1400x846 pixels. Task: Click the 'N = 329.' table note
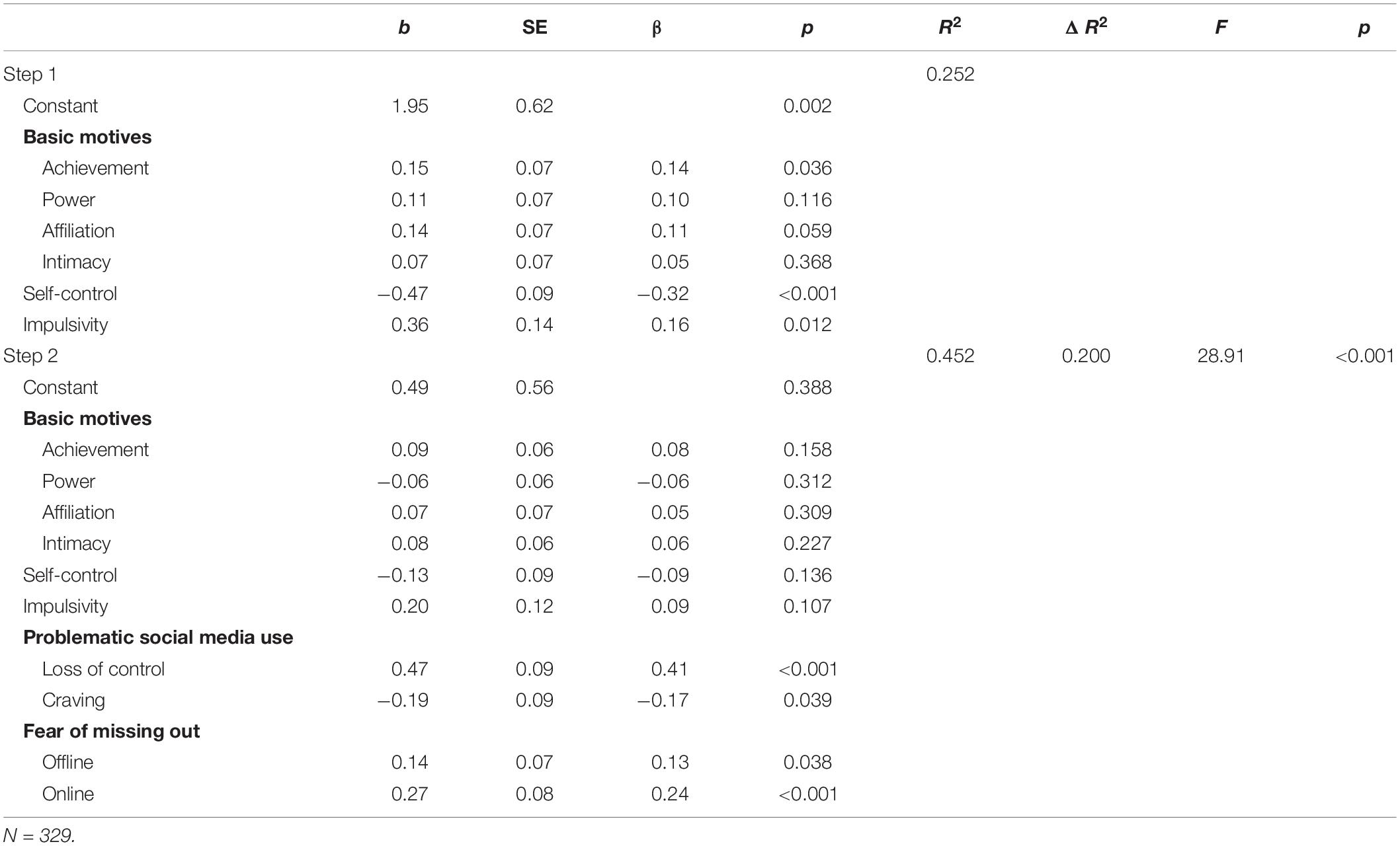point(39,835)
